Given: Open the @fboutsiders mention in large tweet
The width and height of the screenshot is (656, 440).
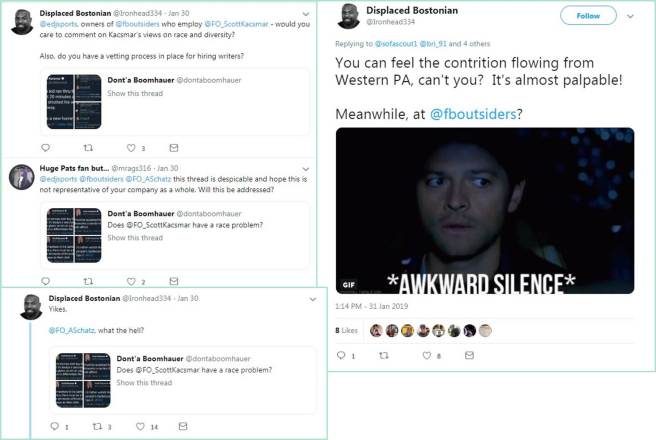Looking at the screenshot, I should click(473, 114).
